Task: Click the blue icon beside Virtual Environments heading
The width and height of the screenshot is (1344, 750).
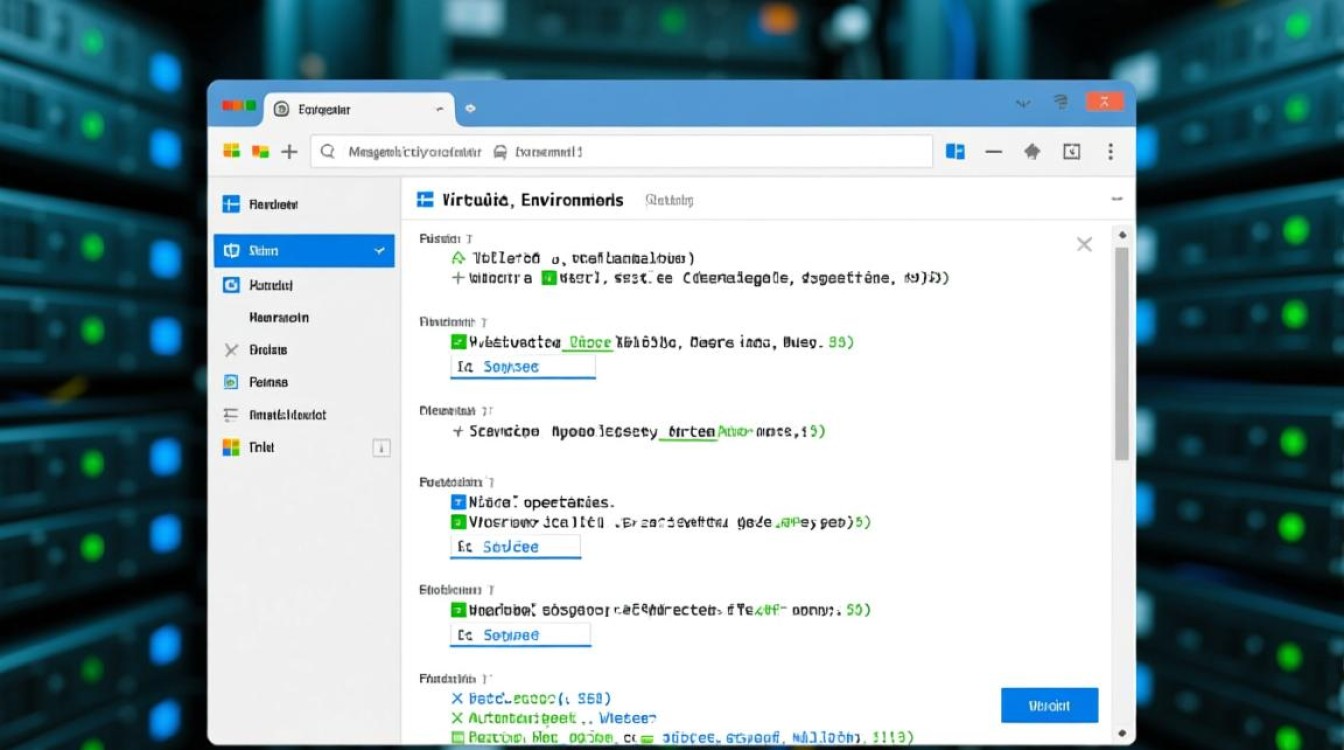Action: [425, 200]
